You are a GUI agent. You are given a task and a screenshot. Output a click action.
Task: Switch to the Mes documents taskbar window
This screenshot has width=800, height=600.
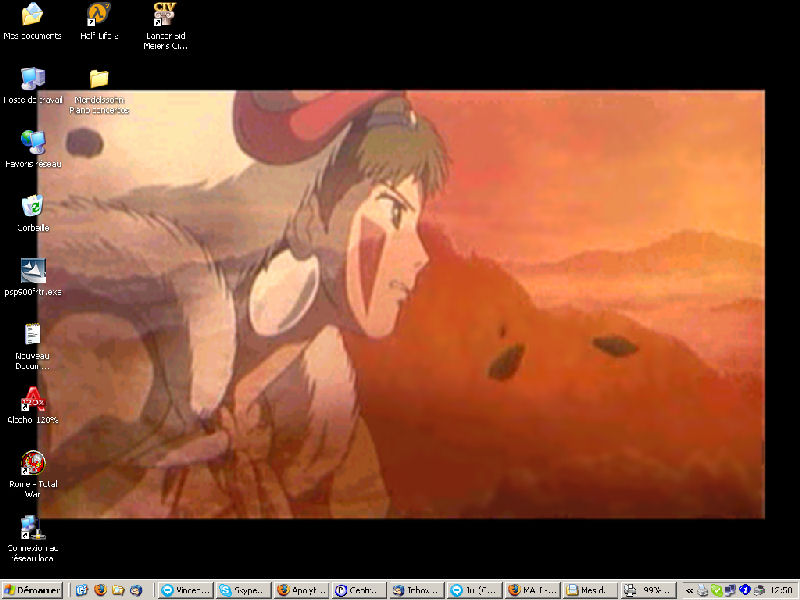(x=587, y=590)
